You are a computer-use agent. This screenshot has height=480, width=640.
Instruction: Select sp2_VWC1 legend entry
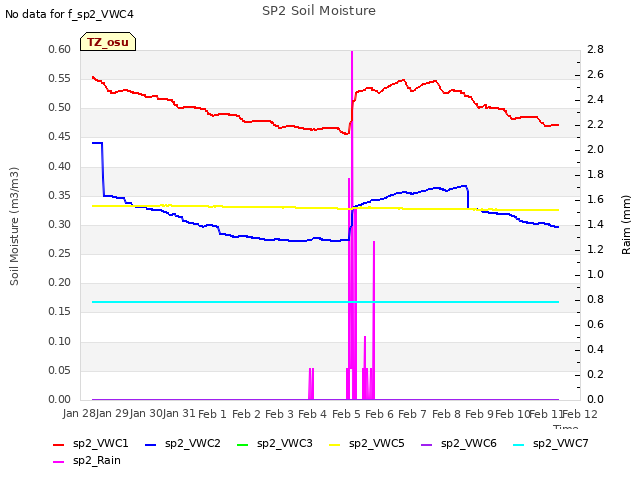click(x=91, y=443)
